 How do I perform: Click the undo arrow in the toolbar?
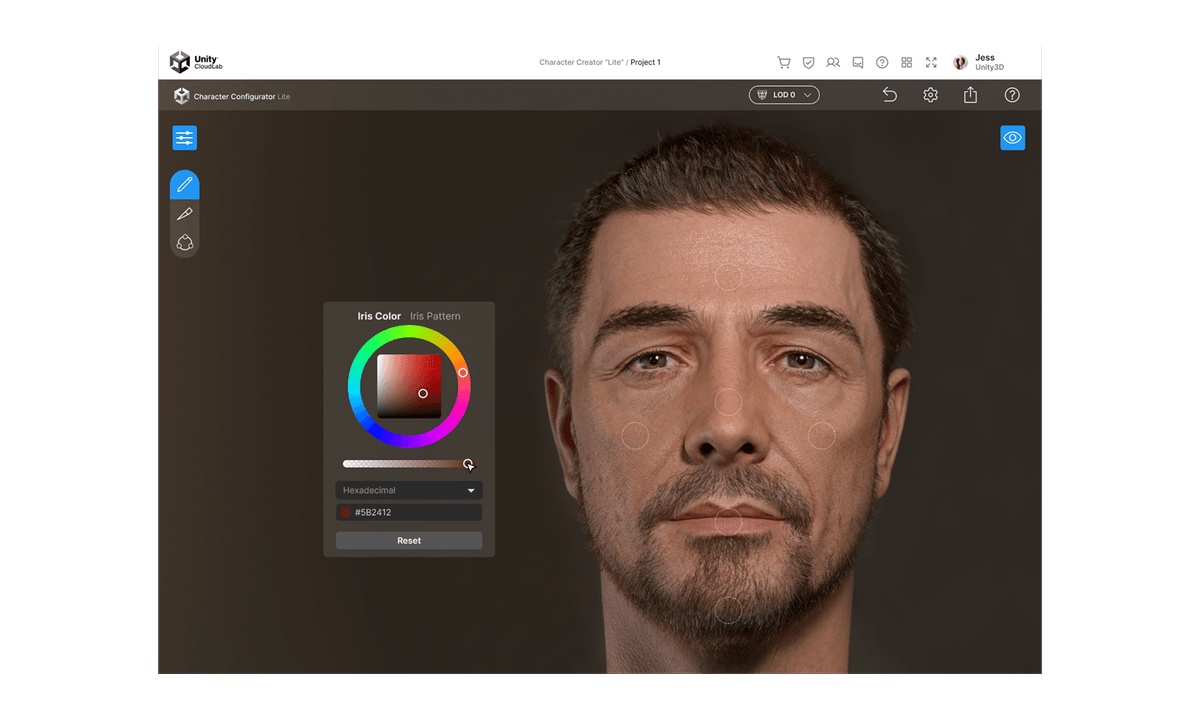pos(889,94)
